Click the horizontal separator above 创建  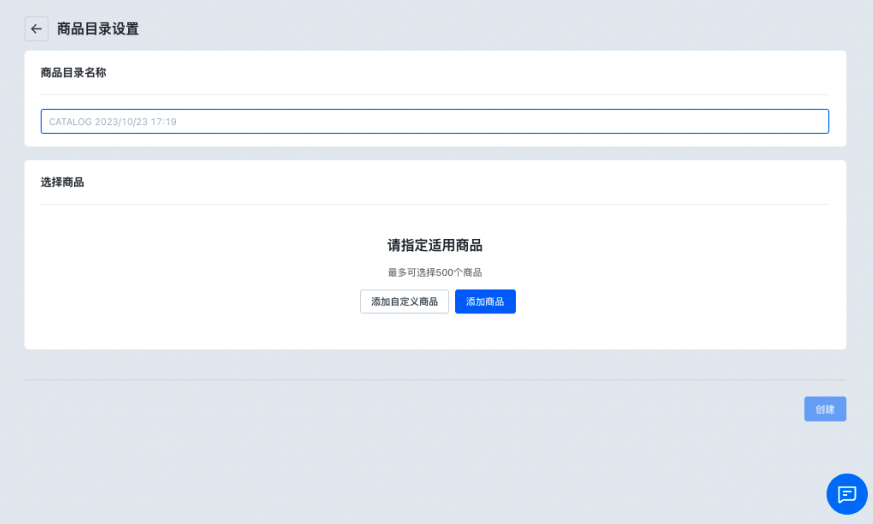point(434,380)
